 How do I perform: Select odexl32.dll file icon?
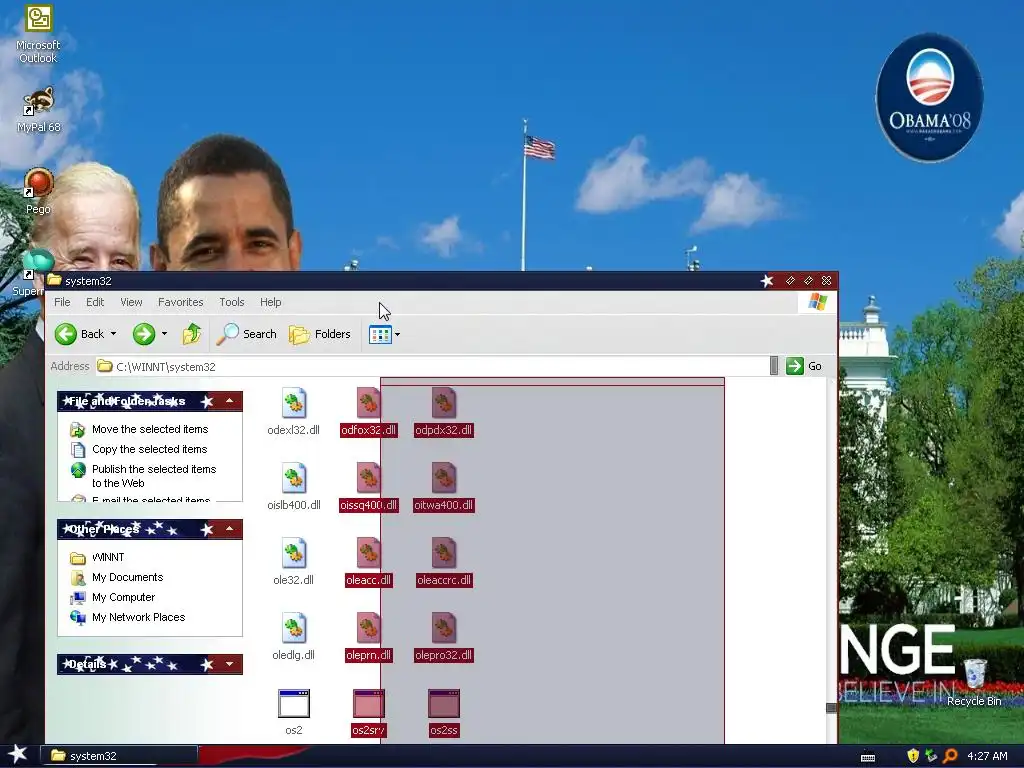point(294,402)
